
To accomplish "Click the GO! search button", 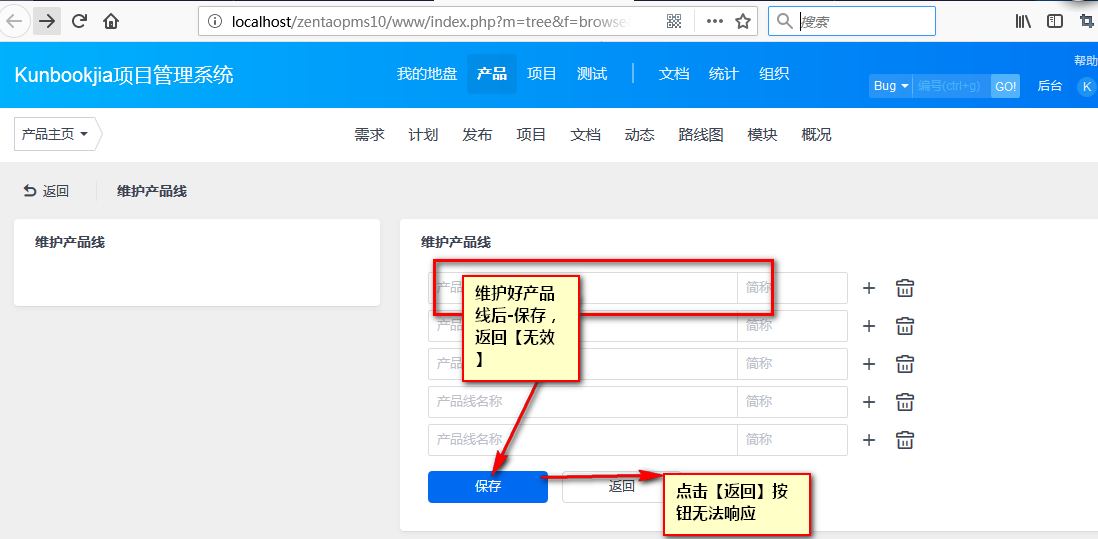I will click(x=1006, y=86).
